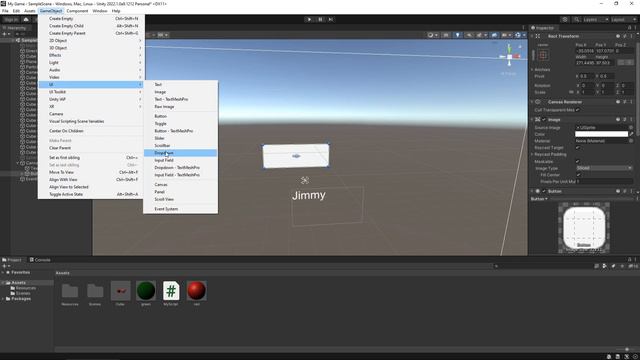
Task: Click the Rect Transform component icon
Action: click(x=538, y=36)
